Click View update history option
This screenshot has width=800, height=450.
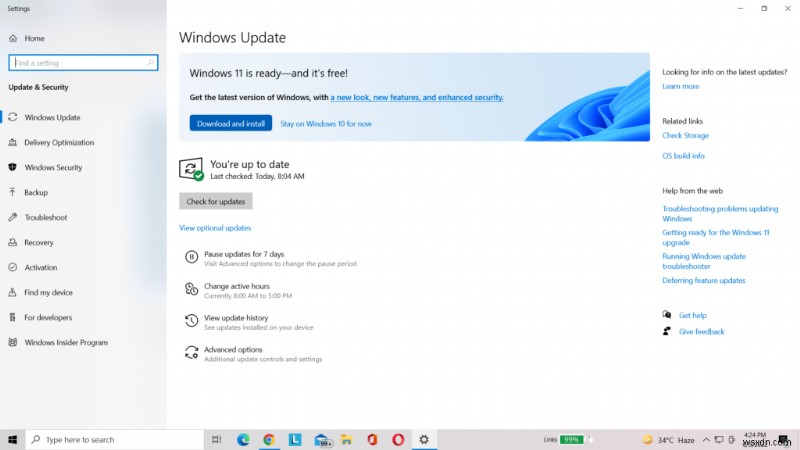pos(236,317)
